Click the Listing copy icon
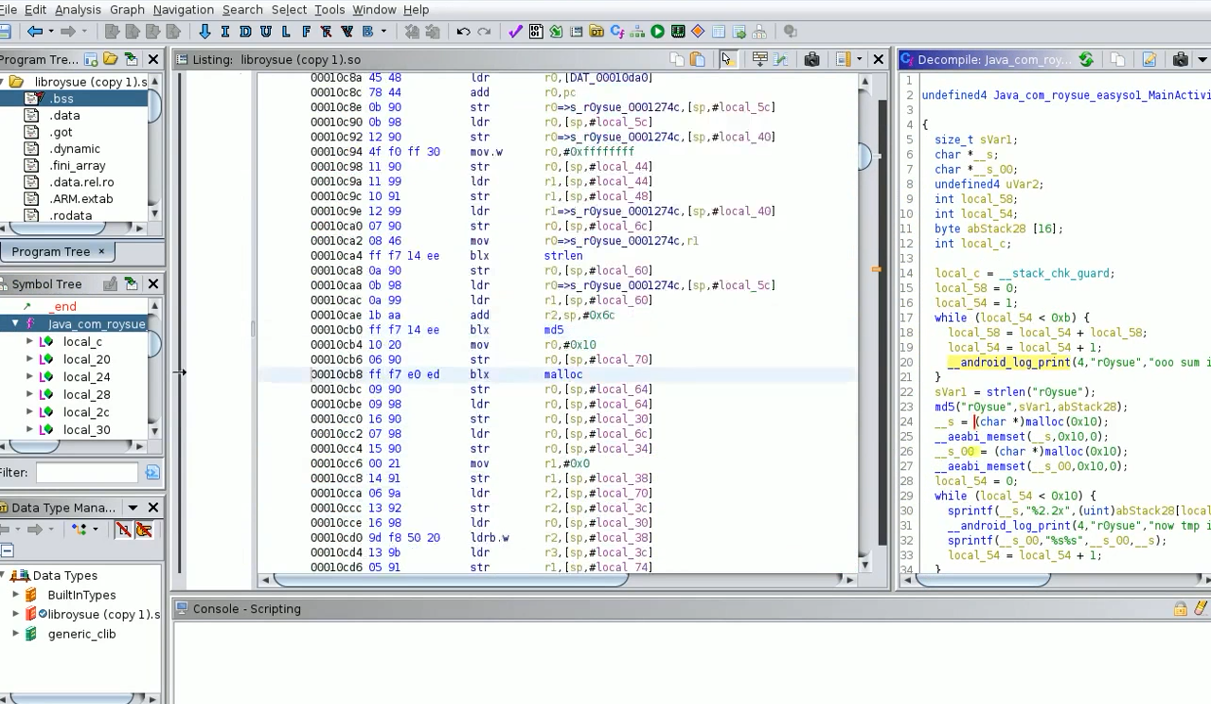1211x704 pixels. [x=677, y=60]
